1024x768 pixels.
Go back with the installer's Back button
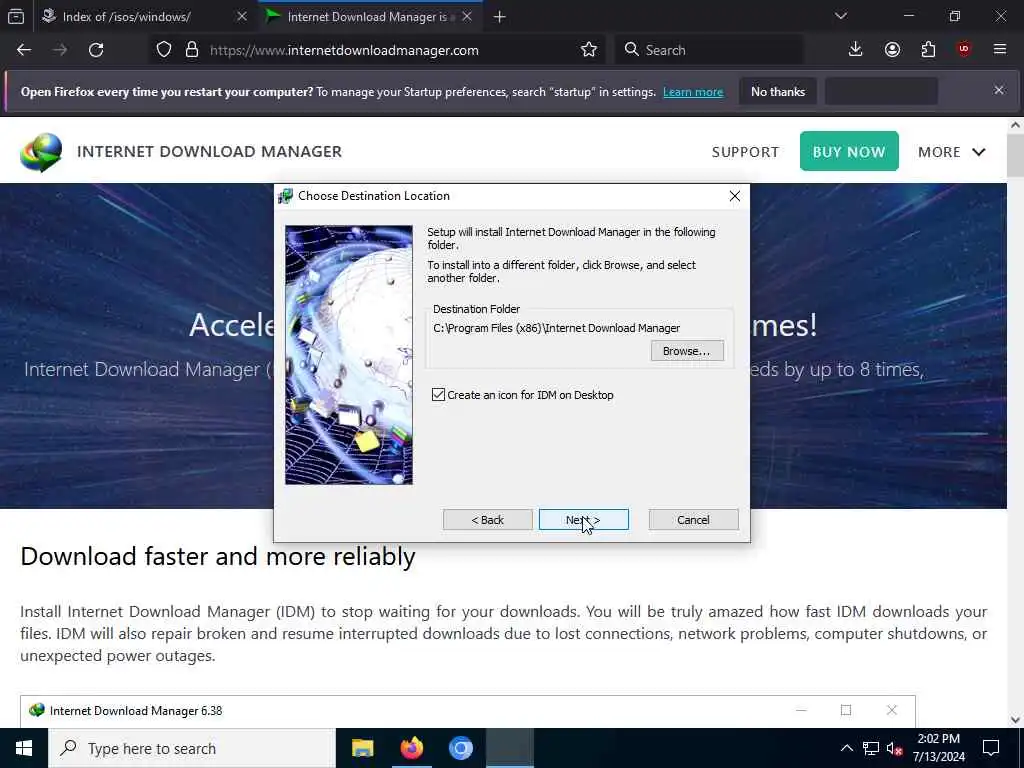[487, 520]
